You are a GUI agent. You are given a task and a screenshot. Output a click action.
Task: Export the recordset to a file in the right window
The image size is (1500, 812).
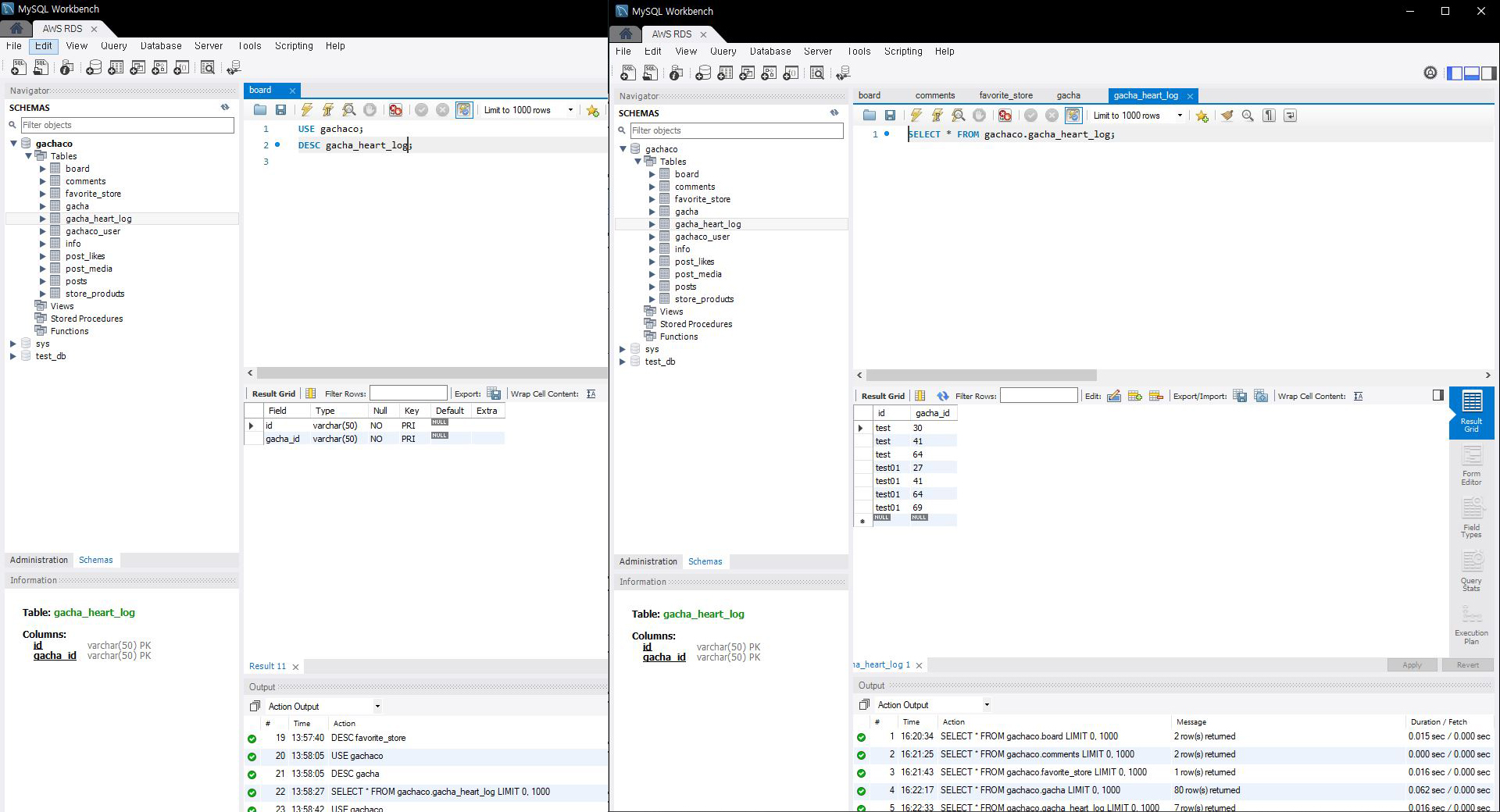1240,396
